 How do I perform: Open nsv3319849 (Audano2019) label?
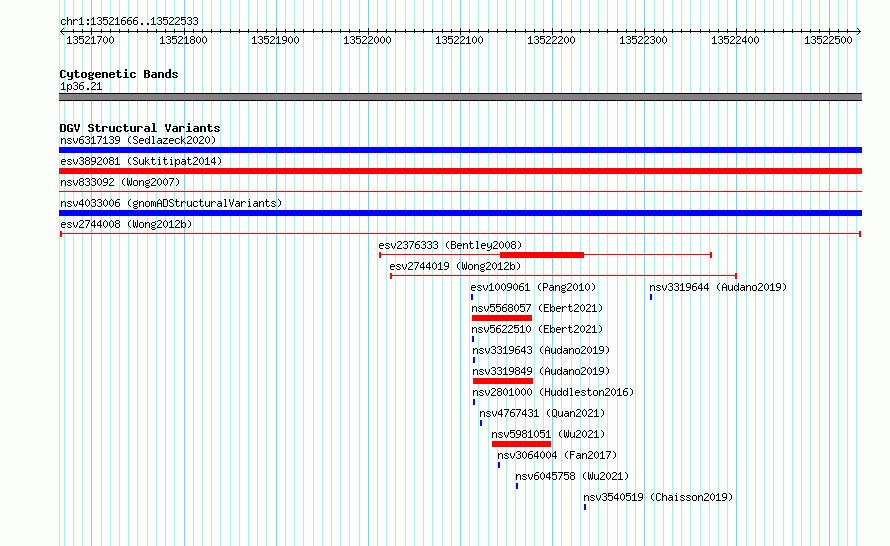pyautogui.click(x=541, y=371)
